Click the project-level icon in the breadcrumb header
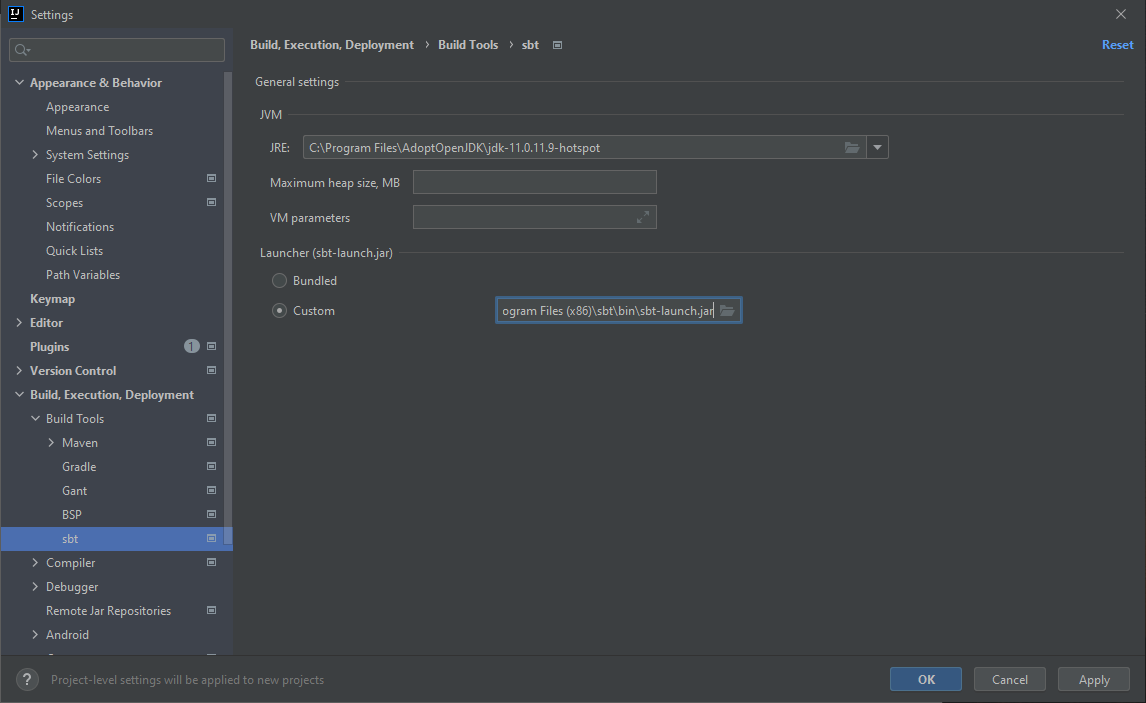Viewport: 1146px width, 703px height. pos(557,45)
